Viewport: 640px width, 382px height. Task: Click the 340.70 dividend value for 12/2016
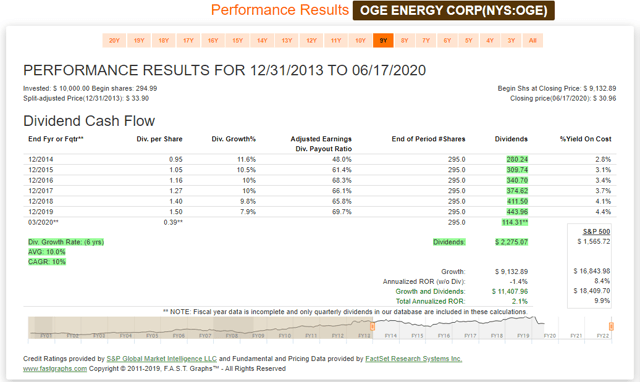coord(517,180)
